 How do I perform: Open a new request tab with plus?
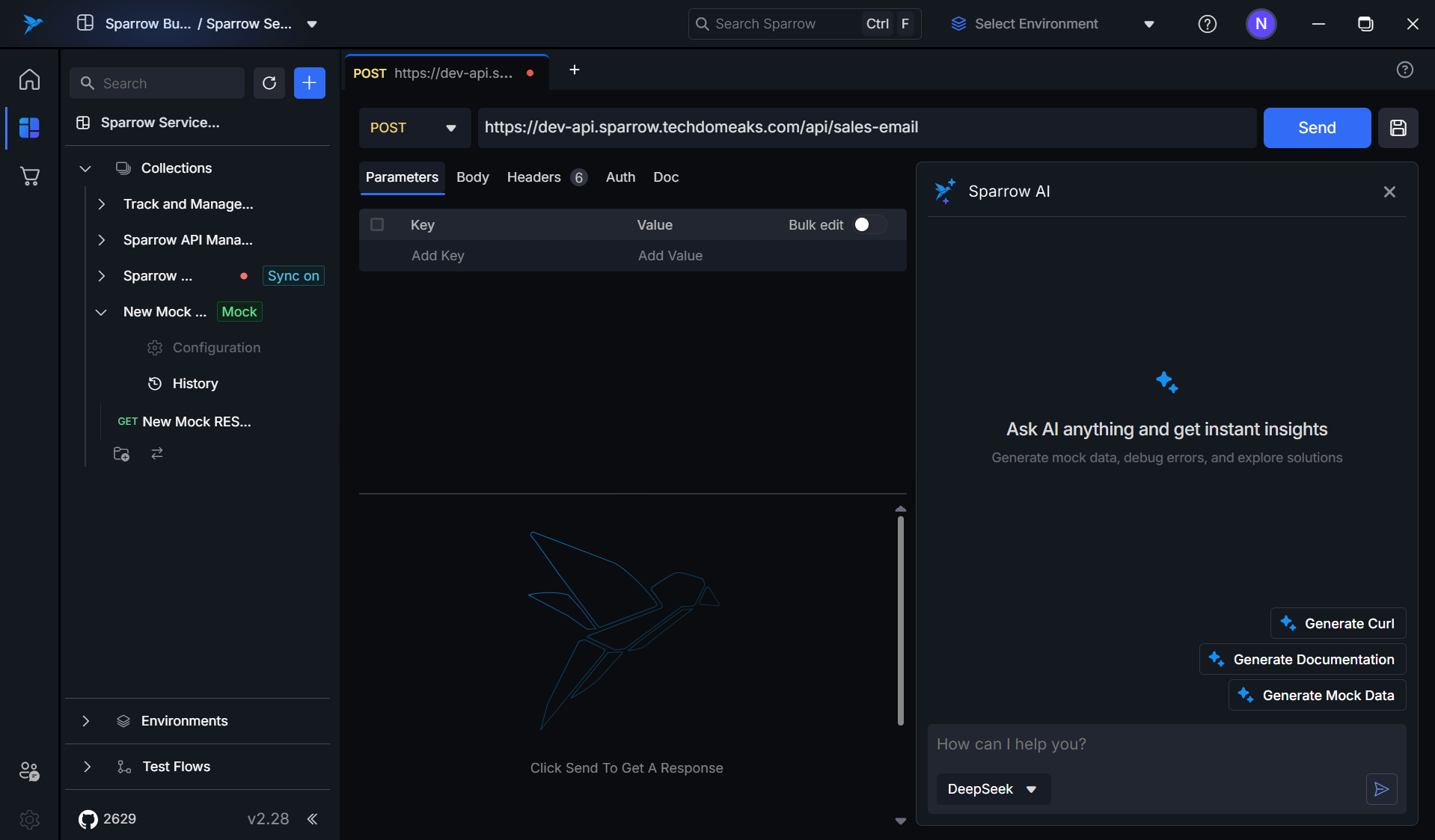tap(575, 70)
